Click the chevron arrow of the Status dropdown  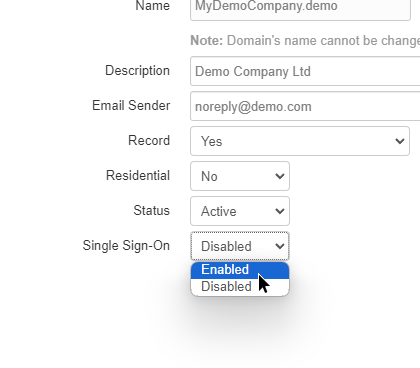click(x=280, y=211)
